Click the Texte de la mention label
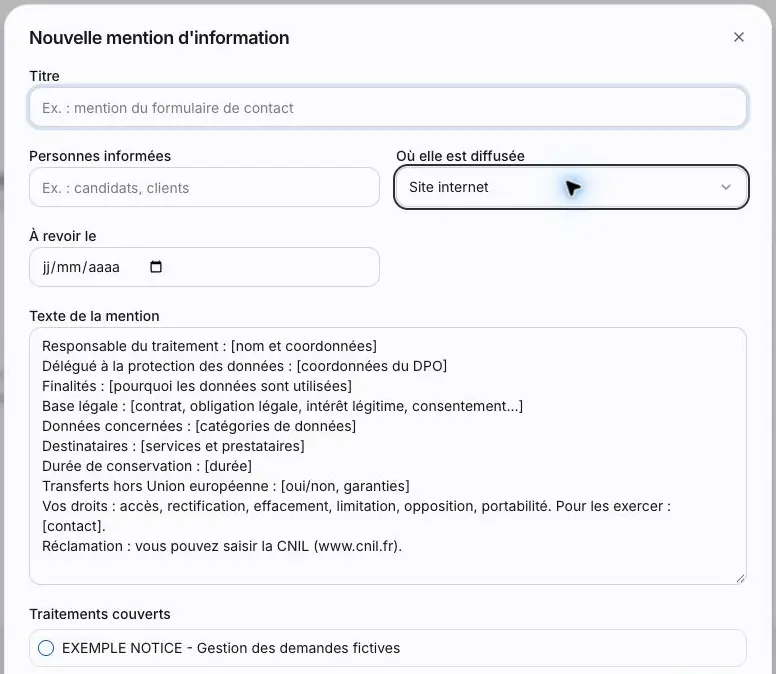Image resolution: width=776 pixels, height=674 pixels. coord(94,316)
